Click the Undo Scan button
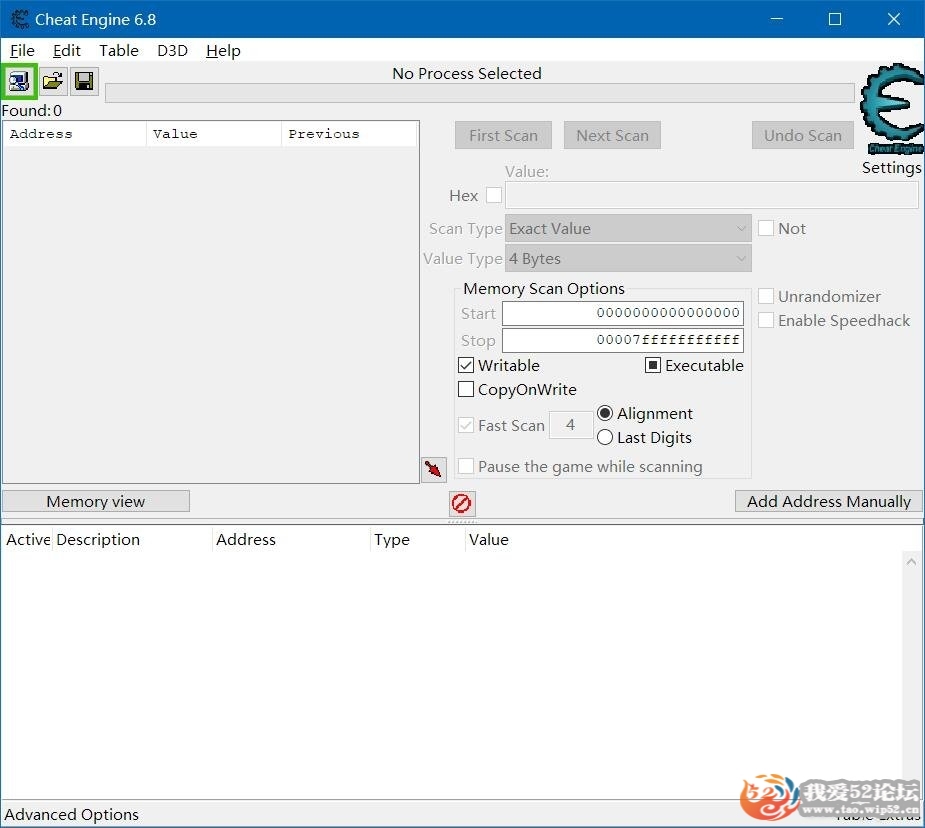The image size is (925, 828). tap(803, 136)
